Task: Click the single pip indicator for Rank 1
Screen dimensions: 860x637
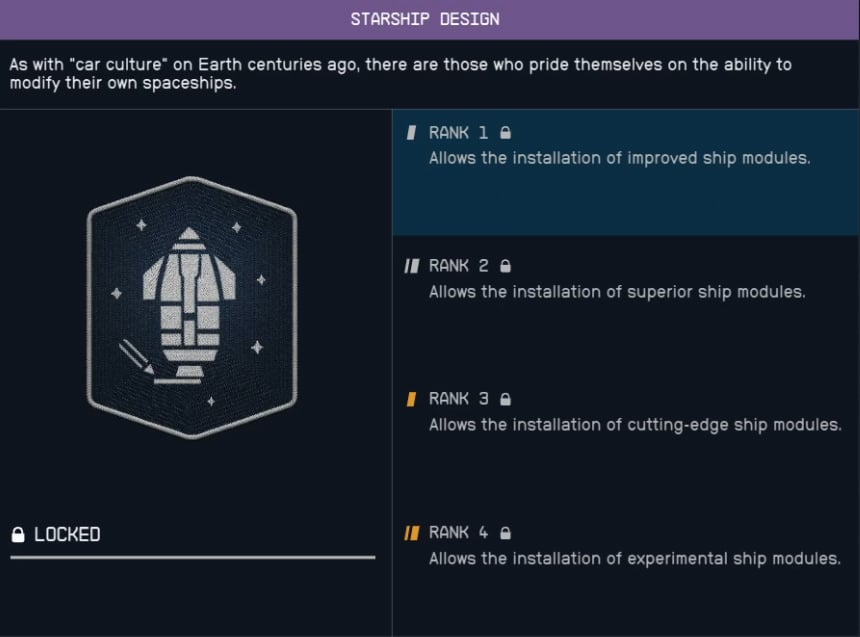Action: click(413, 132)
